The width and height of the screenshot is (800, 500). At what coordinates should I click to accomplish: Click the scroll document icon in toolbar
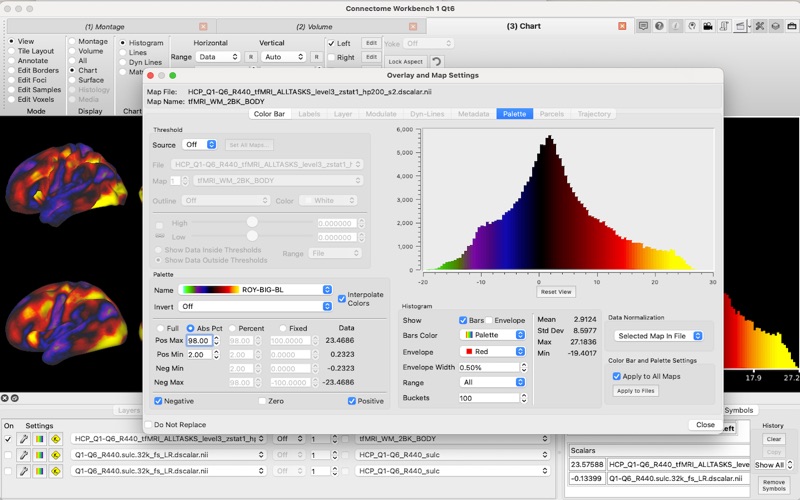724,26
